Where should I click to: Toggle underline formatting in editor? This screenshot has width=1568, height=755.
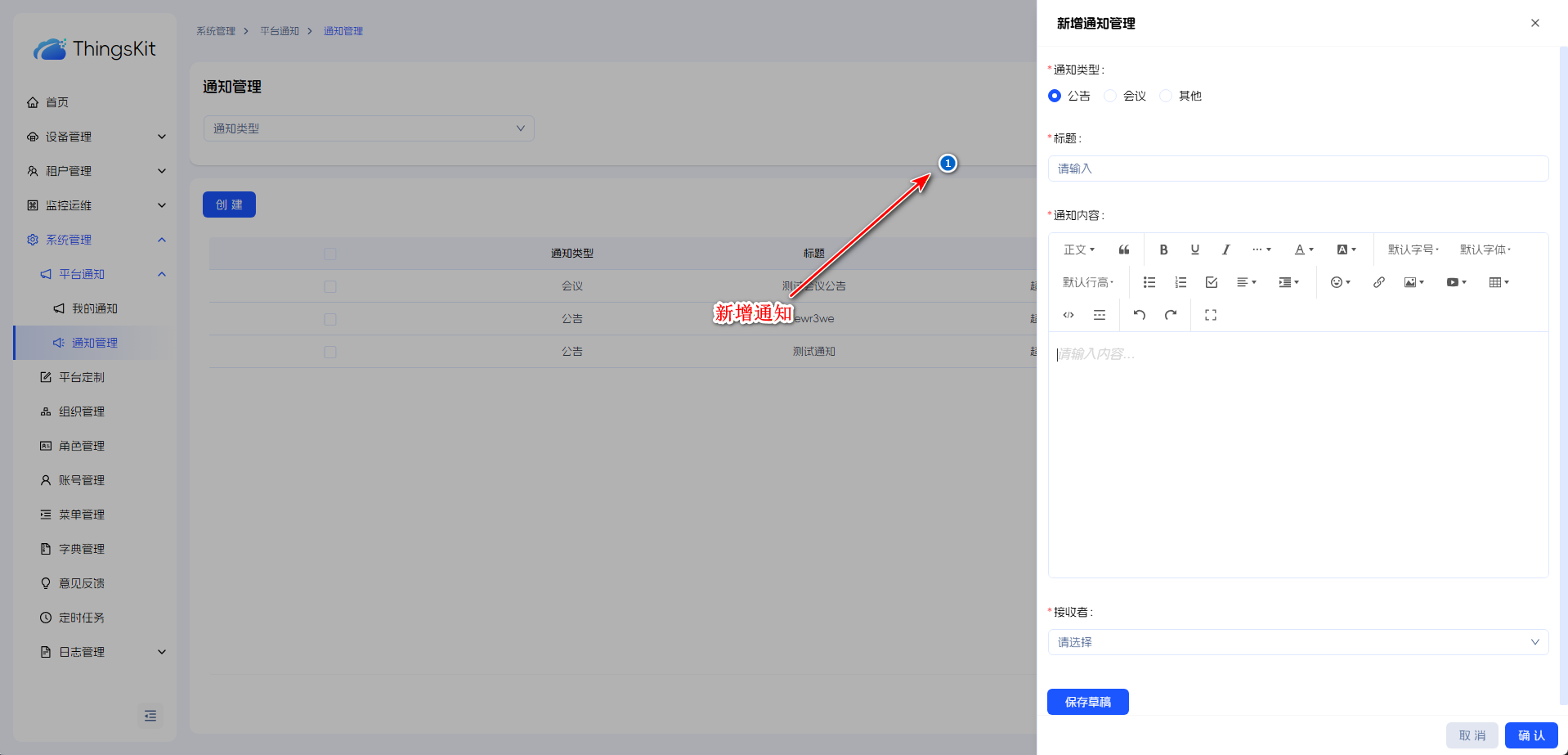pos(1194,249)
